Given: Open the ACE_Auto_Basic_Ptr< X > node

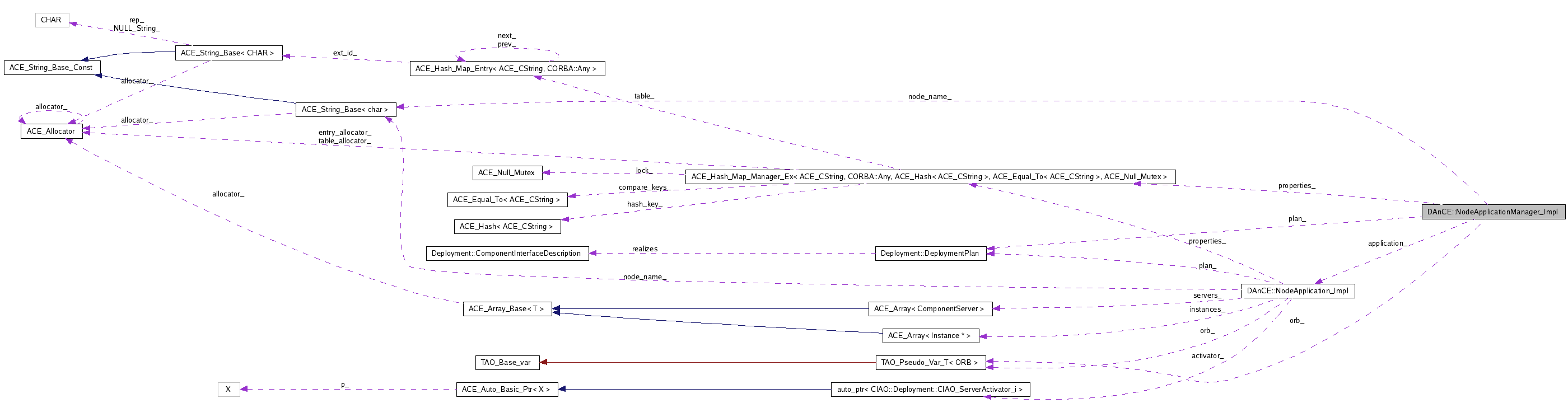Looking at the screenshot, I should click(x=507, y=389).
